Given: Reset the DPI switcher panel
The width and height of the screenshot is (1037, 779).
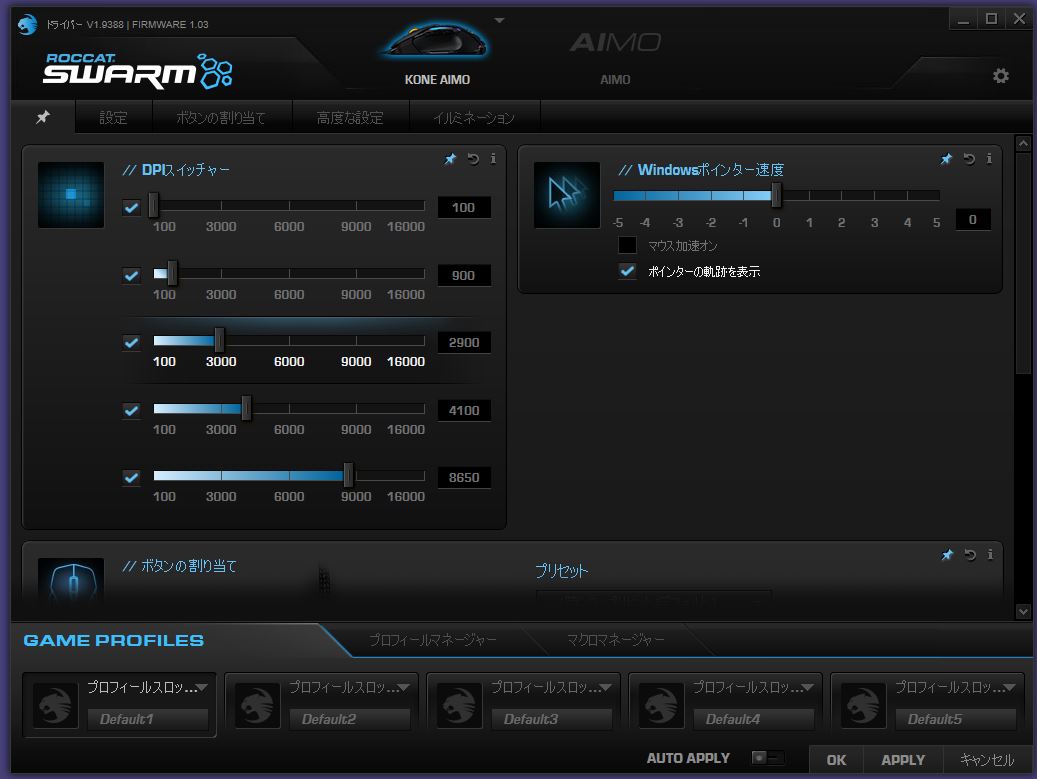Looking at the screenshot, I should [x=473, y=159].
